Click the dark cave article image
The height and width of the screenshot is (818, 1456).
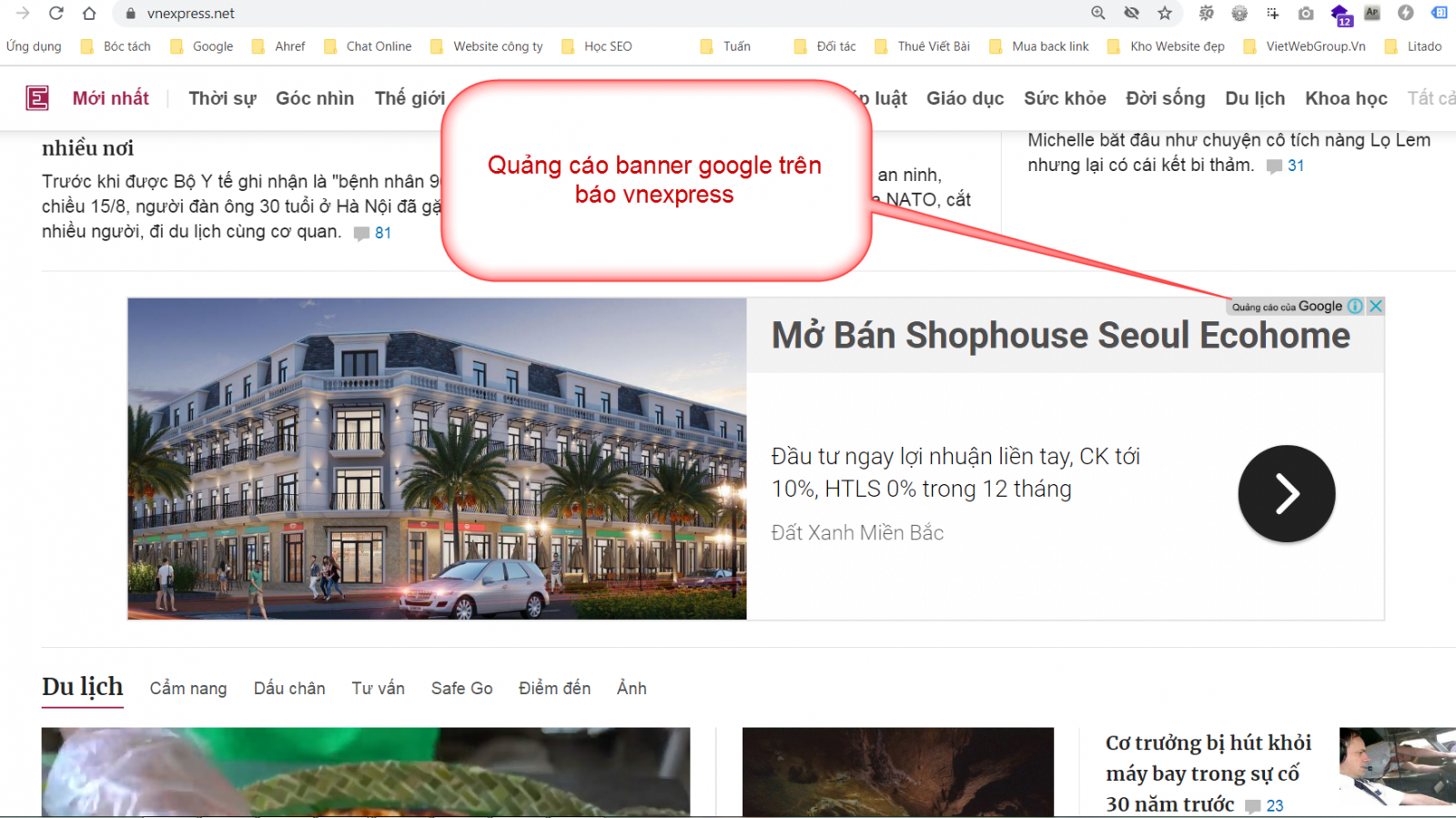(x=898, y=772)
